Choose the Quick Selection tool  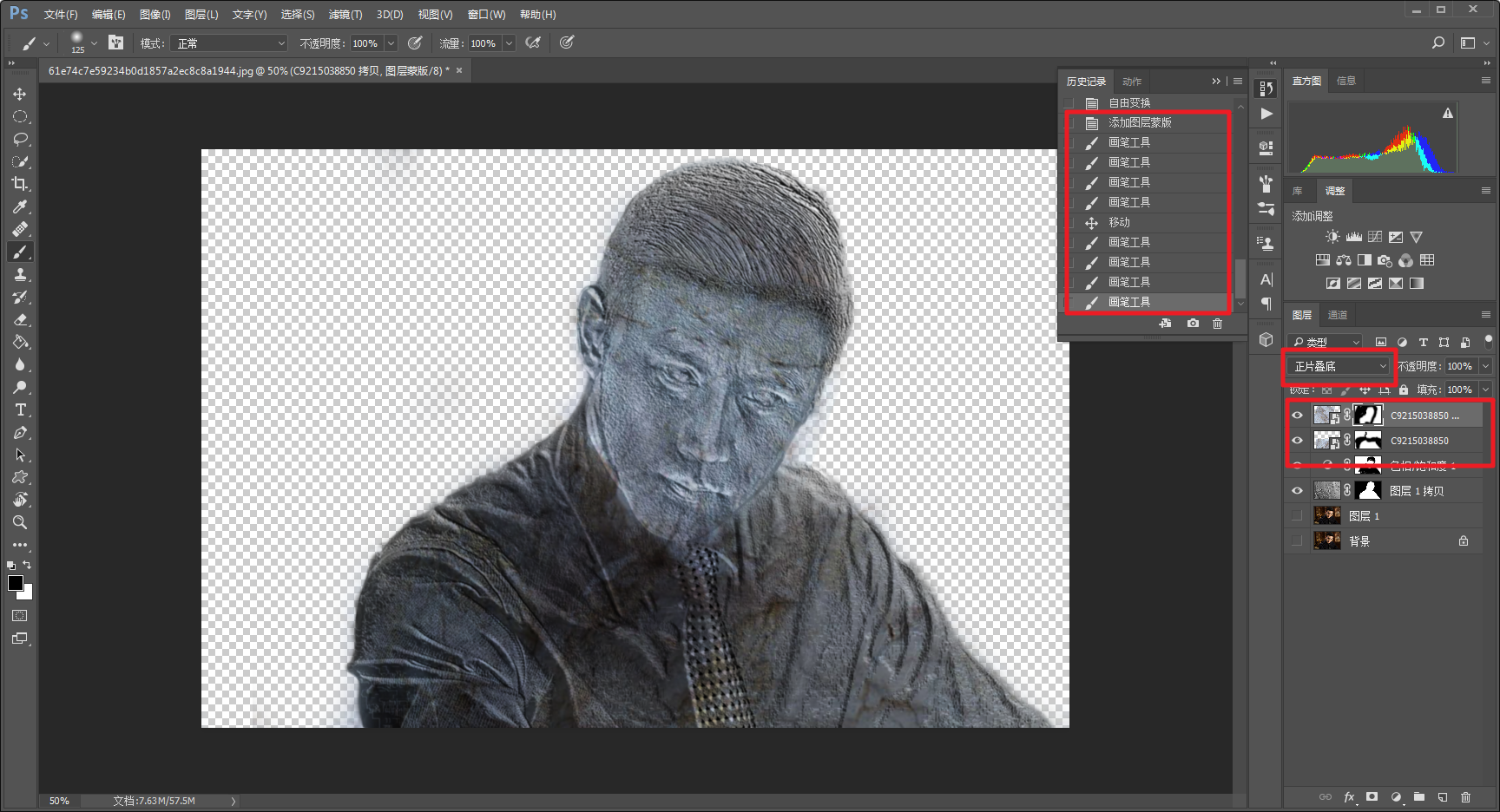pos(19,161)
